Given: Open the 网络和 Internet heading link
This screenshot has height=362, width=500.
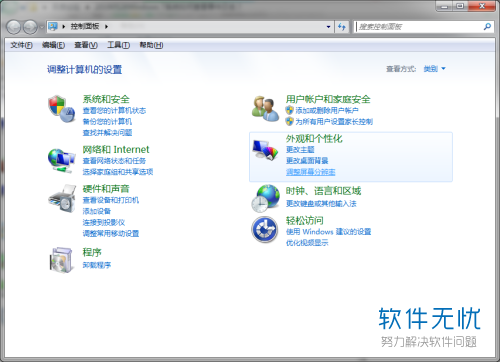Looking at the screenshot, I should pyautogui.click(x=116, y=149).
